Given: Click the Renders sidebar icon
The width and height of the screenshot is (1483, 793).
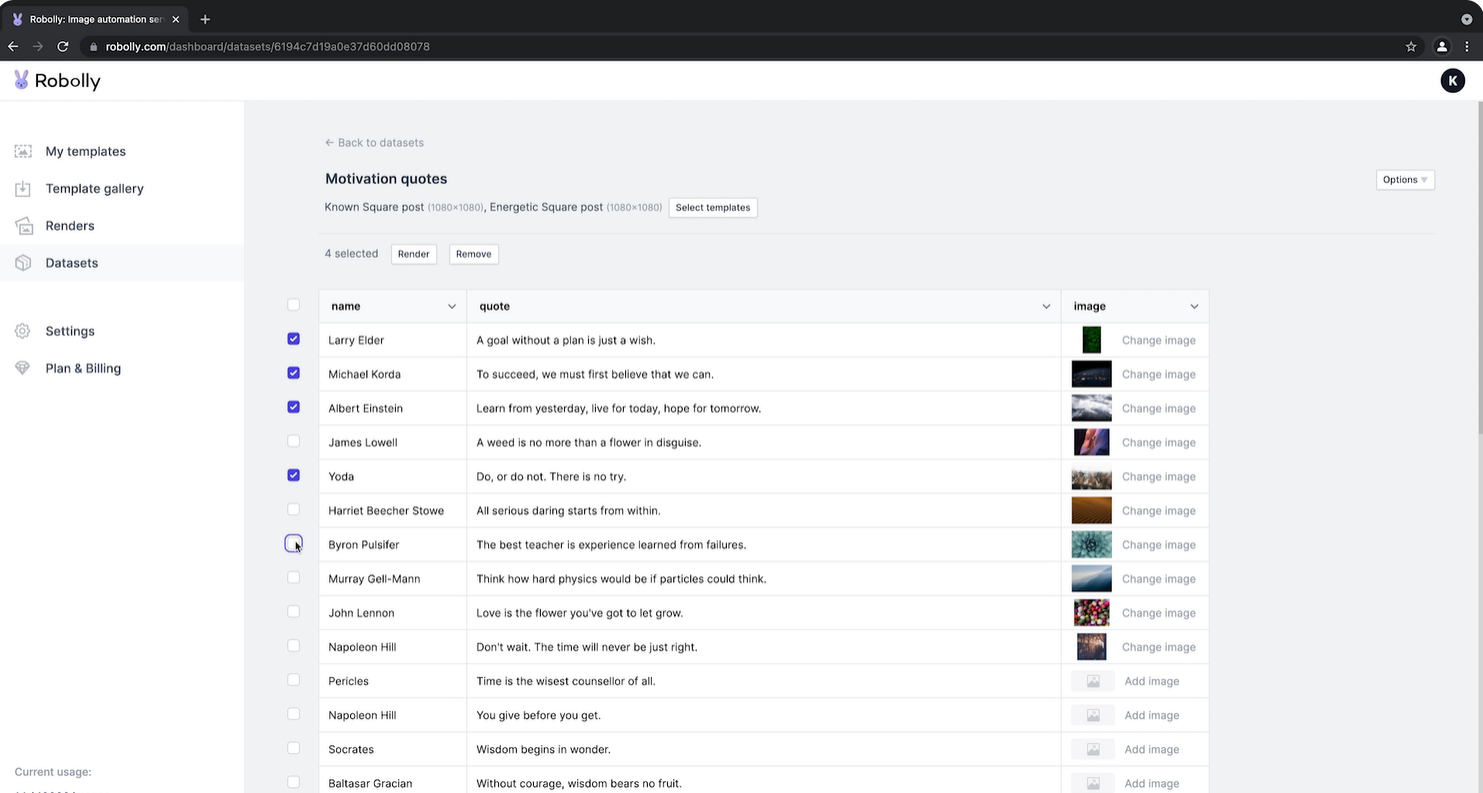Looking at the screenshot, I should (x=22, y=225).
